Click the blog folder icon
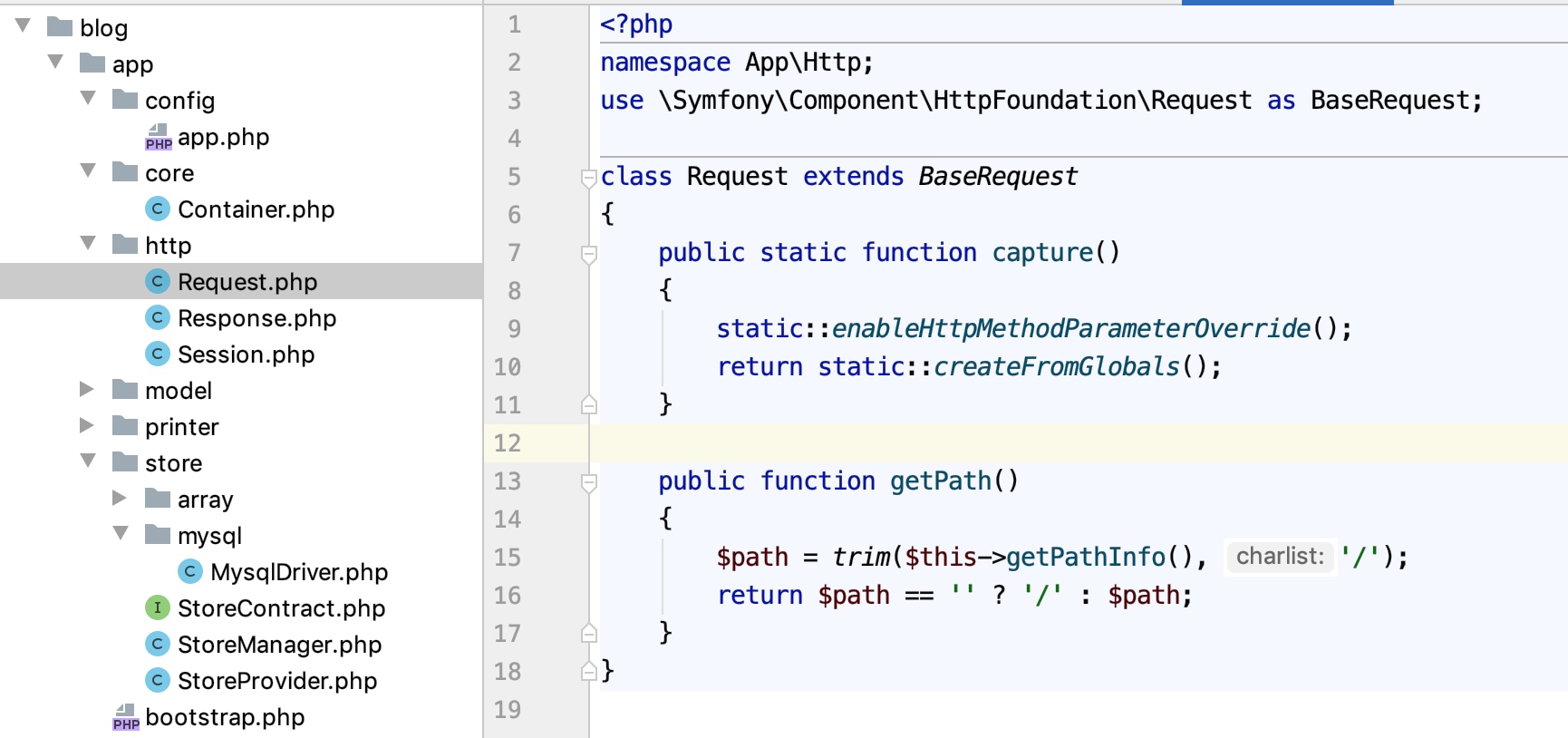This screenshot has height=738, width=1568. coord(60,26)
